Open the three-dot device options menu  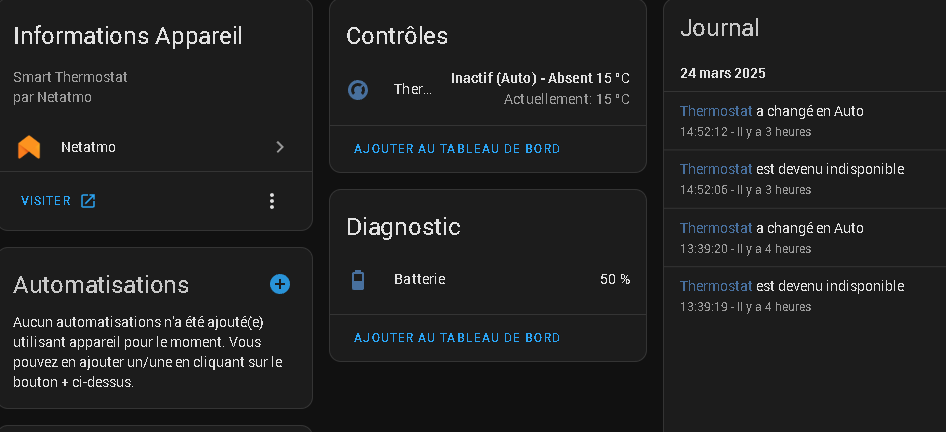(x=271, y=201)
